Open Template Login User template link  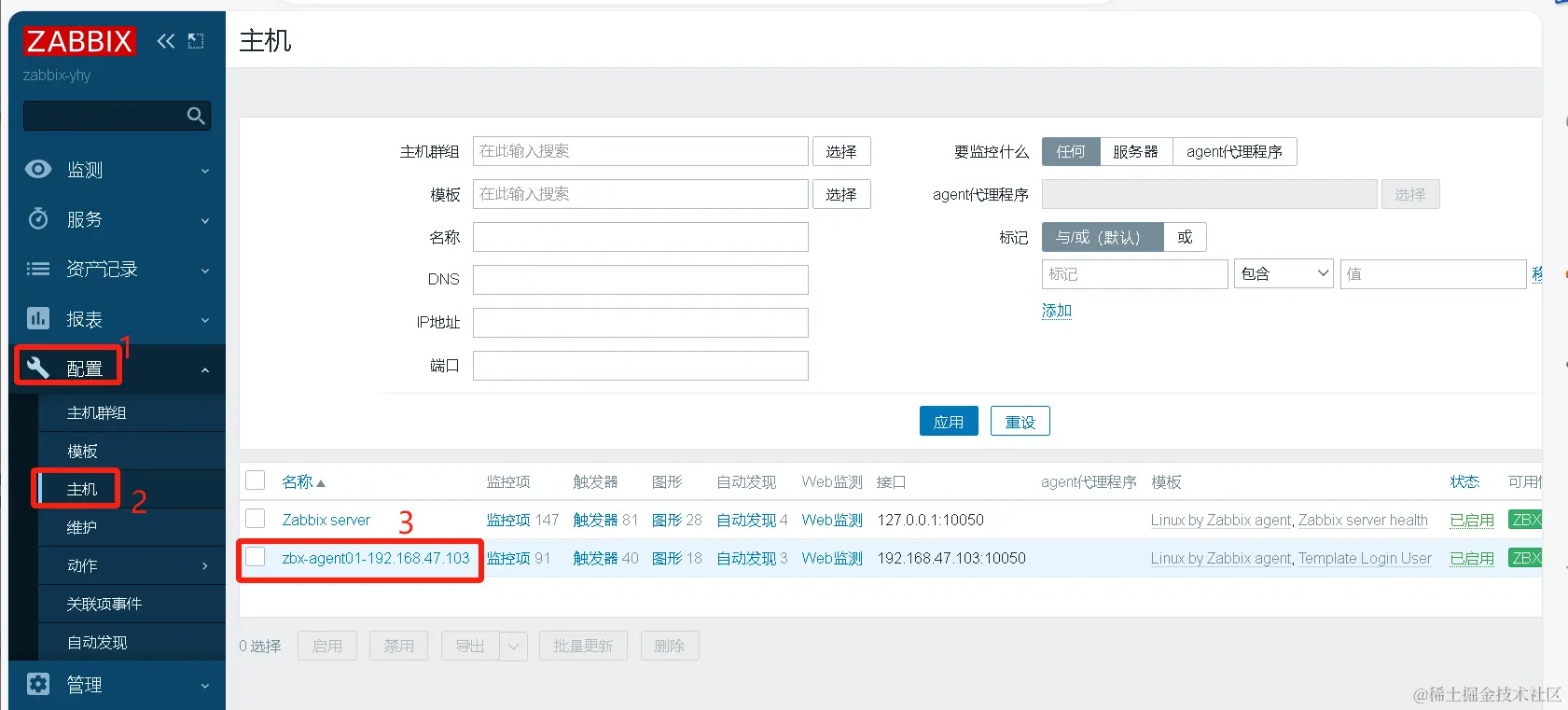point(1365,558)
